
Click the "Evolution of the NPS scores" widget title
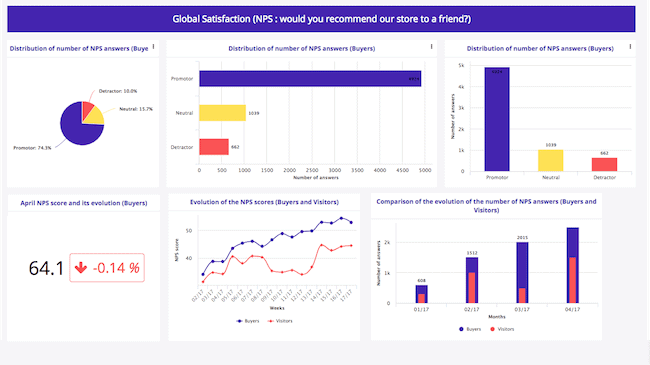pyautogui.click(x=264, y=202)
